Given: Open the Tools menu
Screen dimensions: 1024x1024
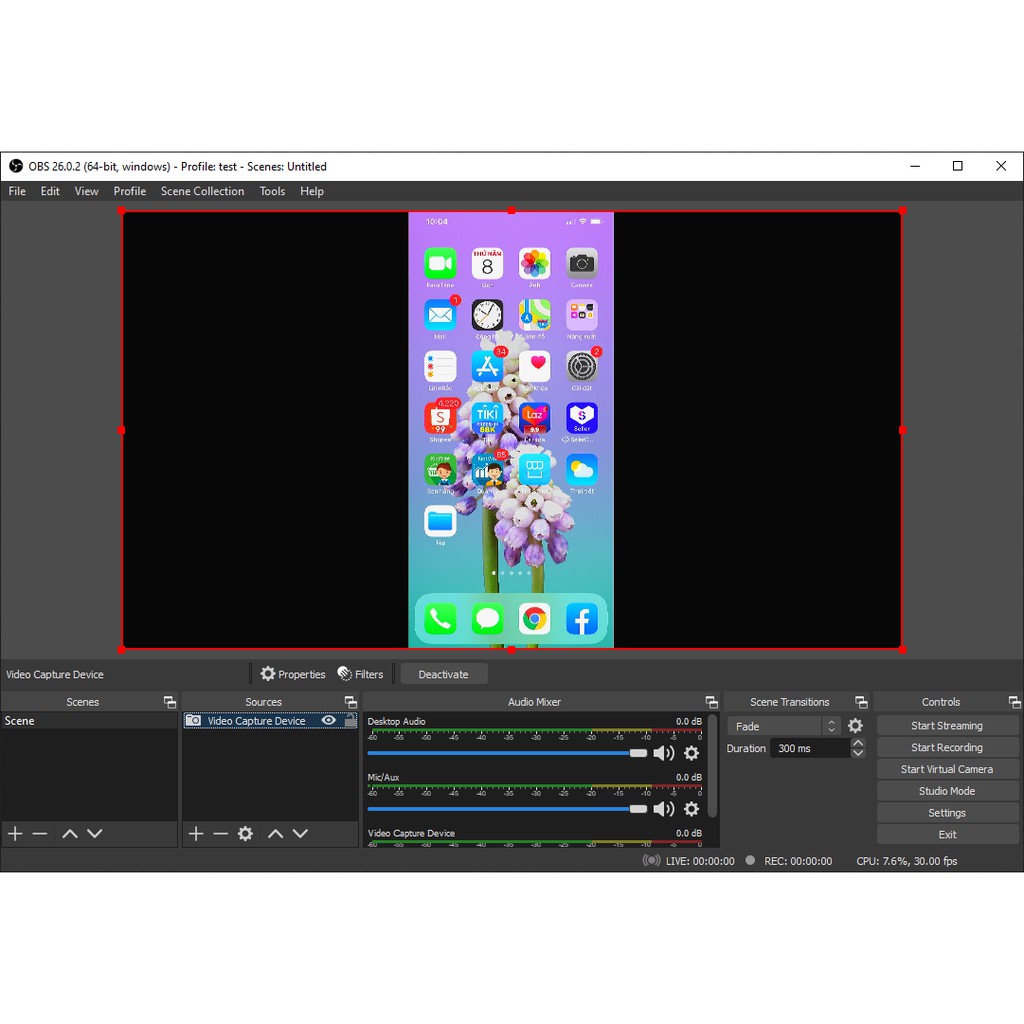Looking at the screenshot, I should [x=272, y=191].
